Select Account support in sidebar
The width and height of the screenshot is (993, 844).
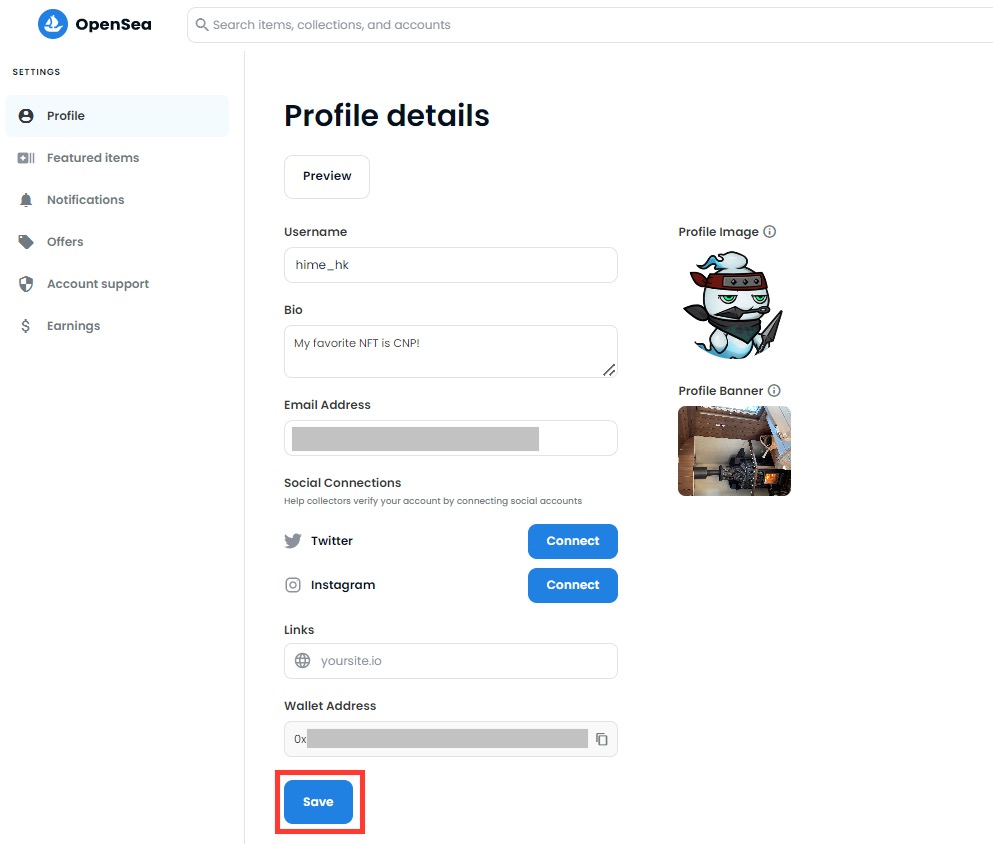click(97, 284)
